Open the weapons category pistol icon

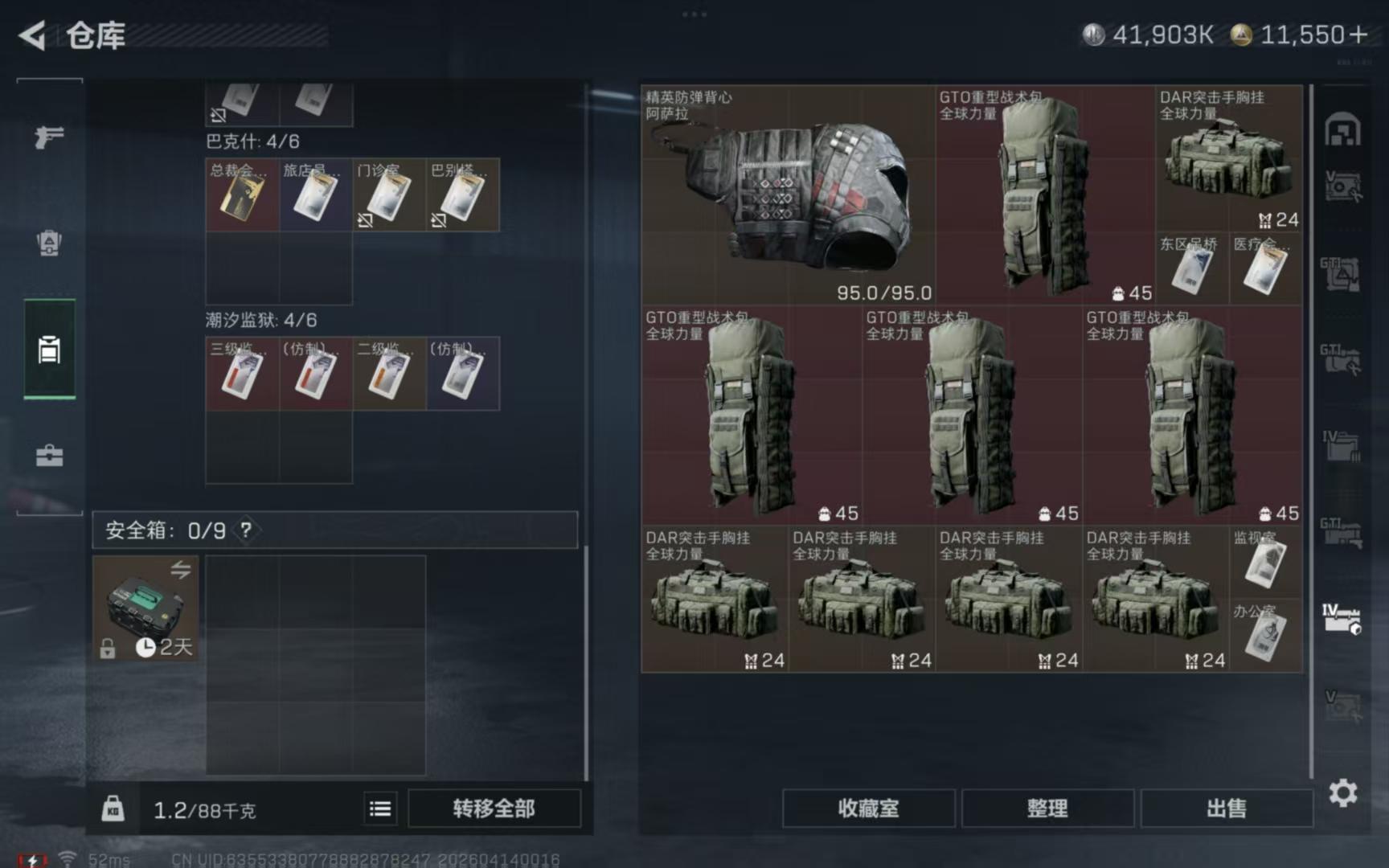click(49, 136)
